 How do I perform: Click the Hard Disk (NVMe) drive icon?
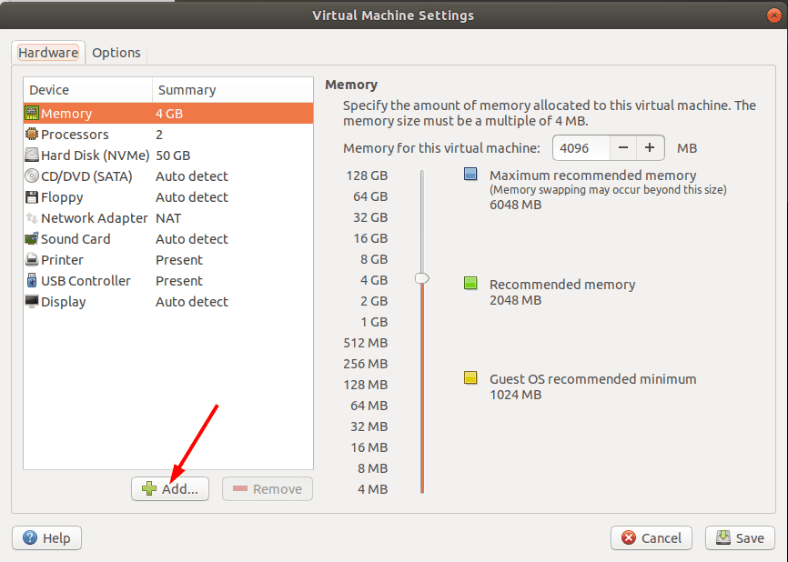pos(32,155)
